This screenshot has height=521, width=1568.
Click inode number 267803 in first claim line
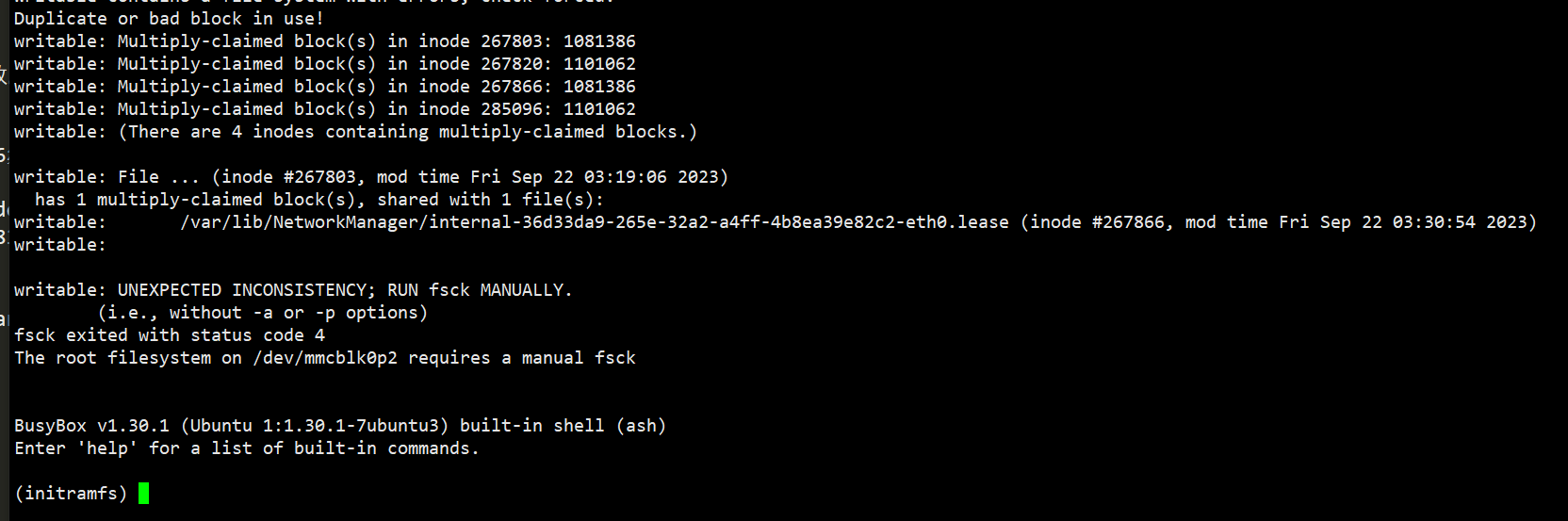click(x=512, y=41)
